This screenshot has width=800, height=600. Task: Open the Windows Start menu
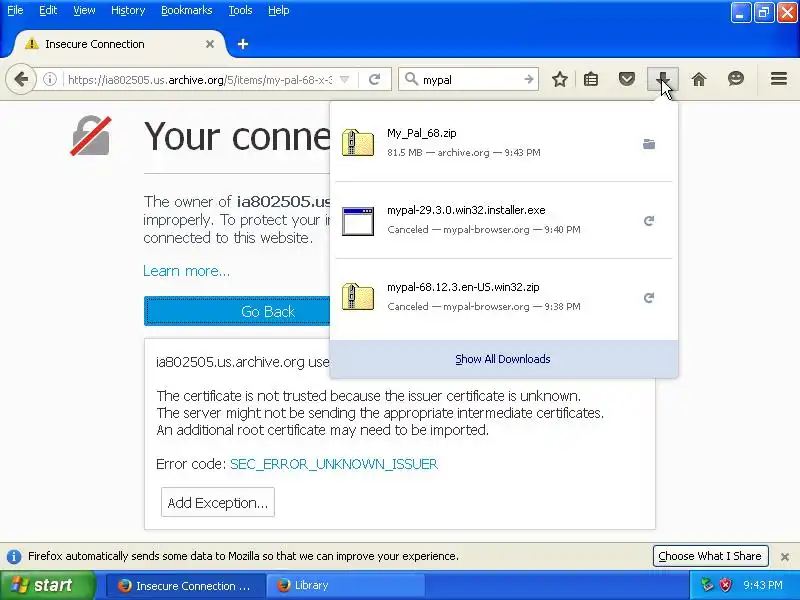click(47, 585)
